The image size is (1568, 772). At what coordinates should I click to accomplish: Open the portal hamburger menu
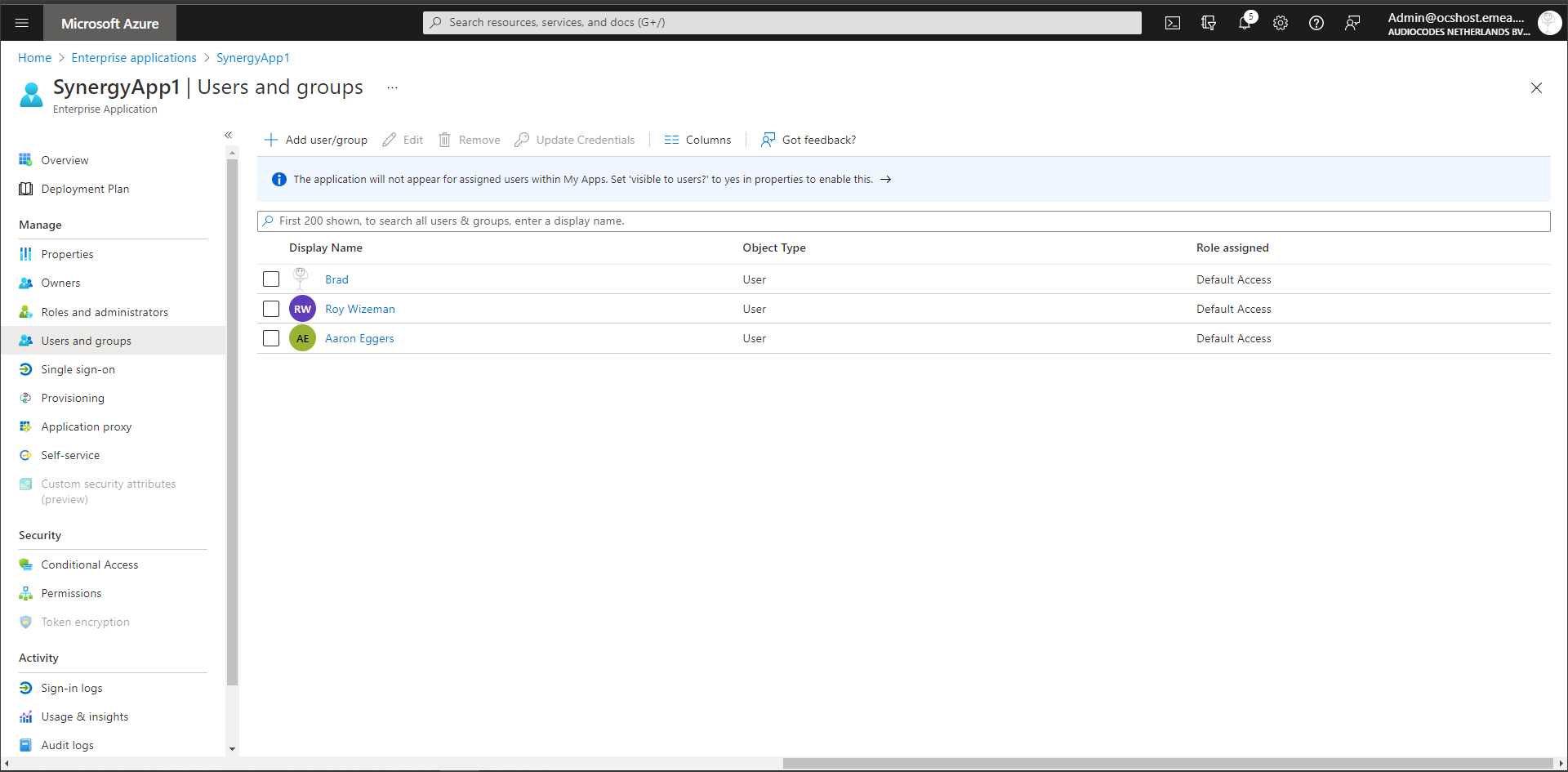pos(22,23)
